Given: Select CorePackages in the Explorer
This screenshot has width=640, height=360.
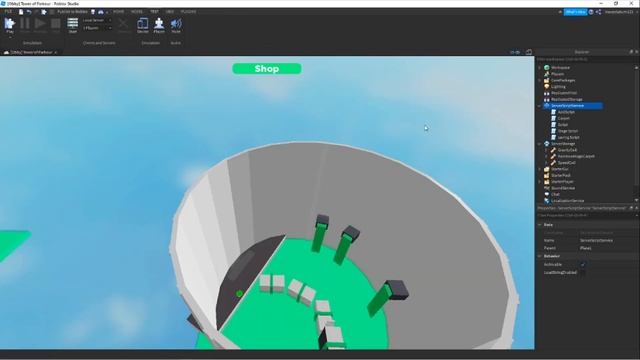Looking at the screenshot, I should point(563,80).
